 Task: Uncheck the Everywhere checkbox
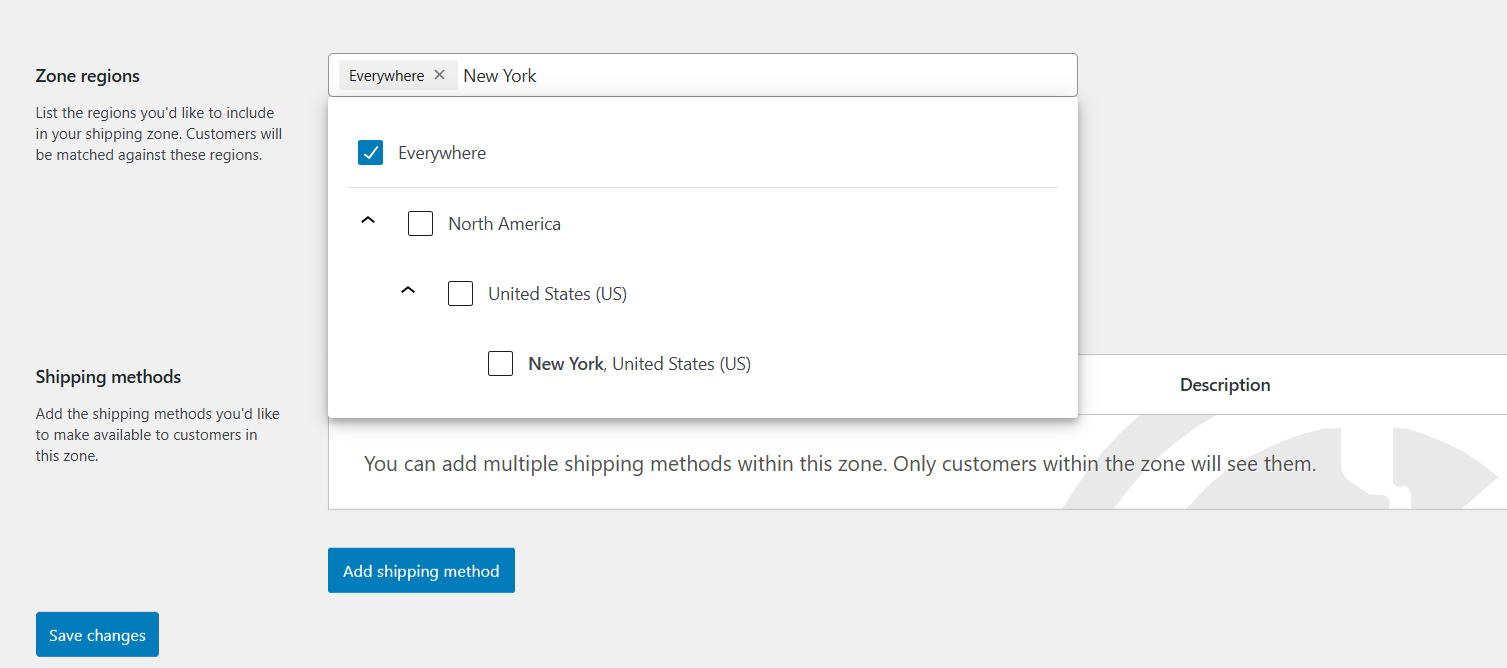tap(370, 152)
